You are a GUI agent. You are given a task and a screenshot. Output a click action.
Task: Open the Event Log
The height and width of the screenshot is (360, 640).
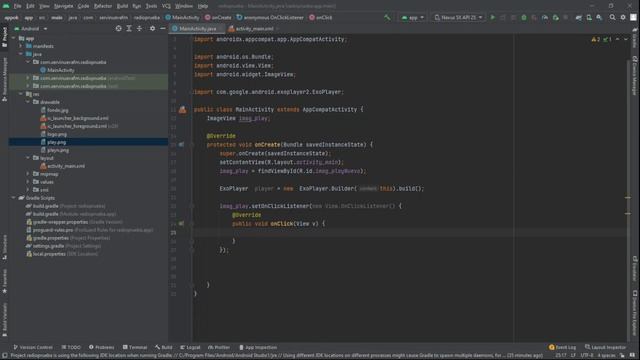tap(562, 347)
